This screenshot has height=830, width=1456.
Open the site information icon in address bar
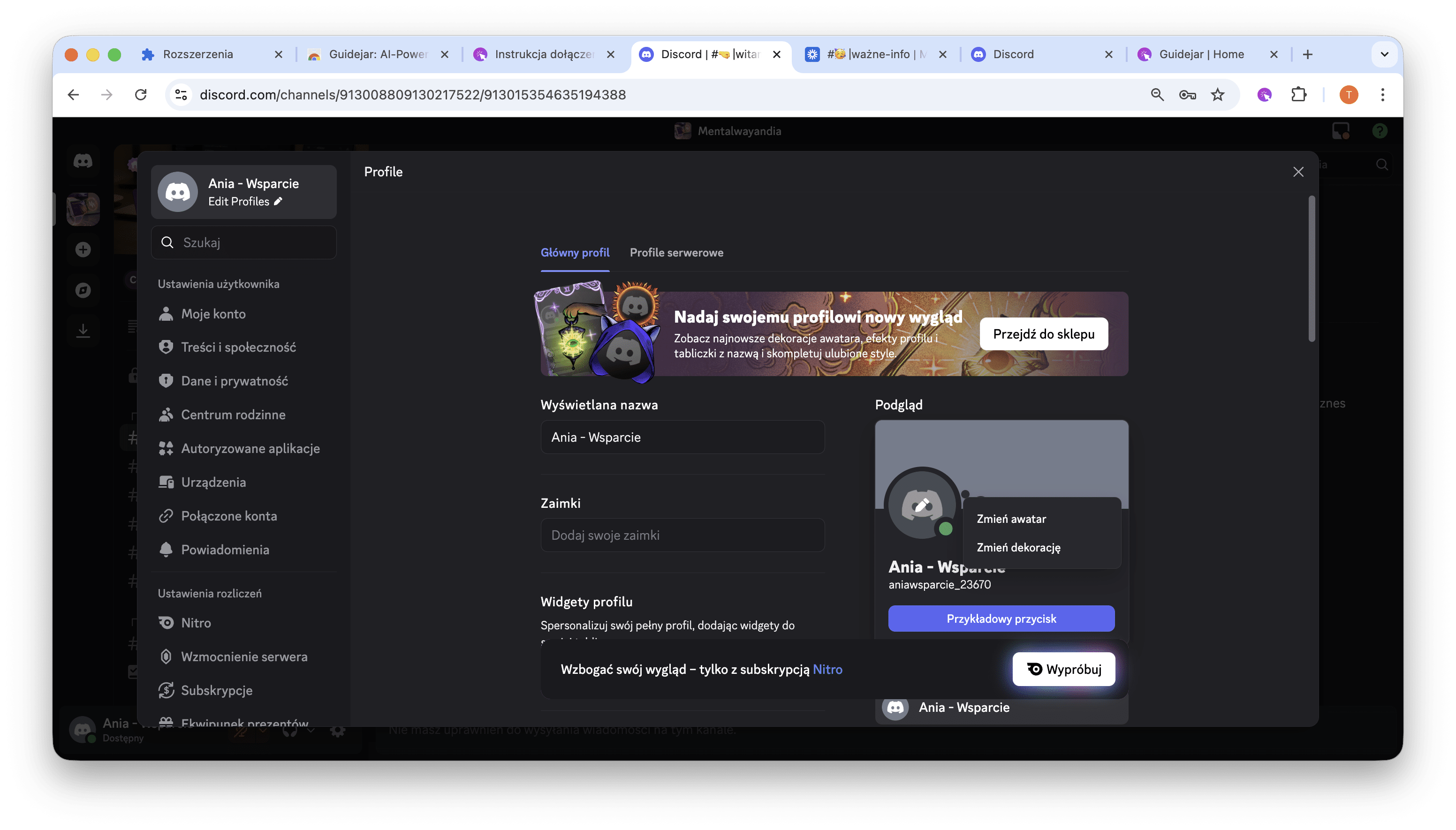(181, 95)
